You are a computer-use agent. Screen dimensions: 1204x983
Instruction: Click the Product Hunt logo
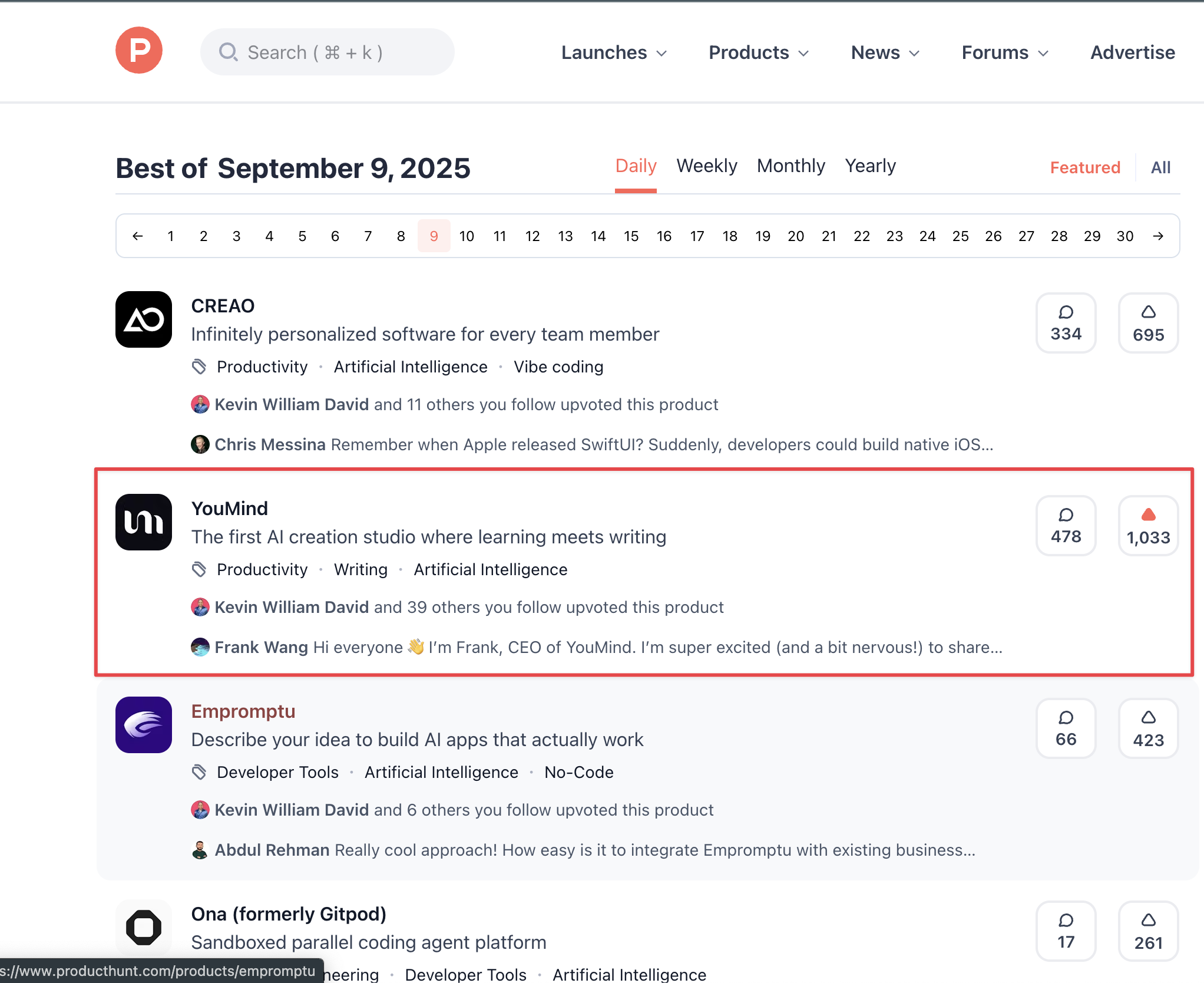139,51
